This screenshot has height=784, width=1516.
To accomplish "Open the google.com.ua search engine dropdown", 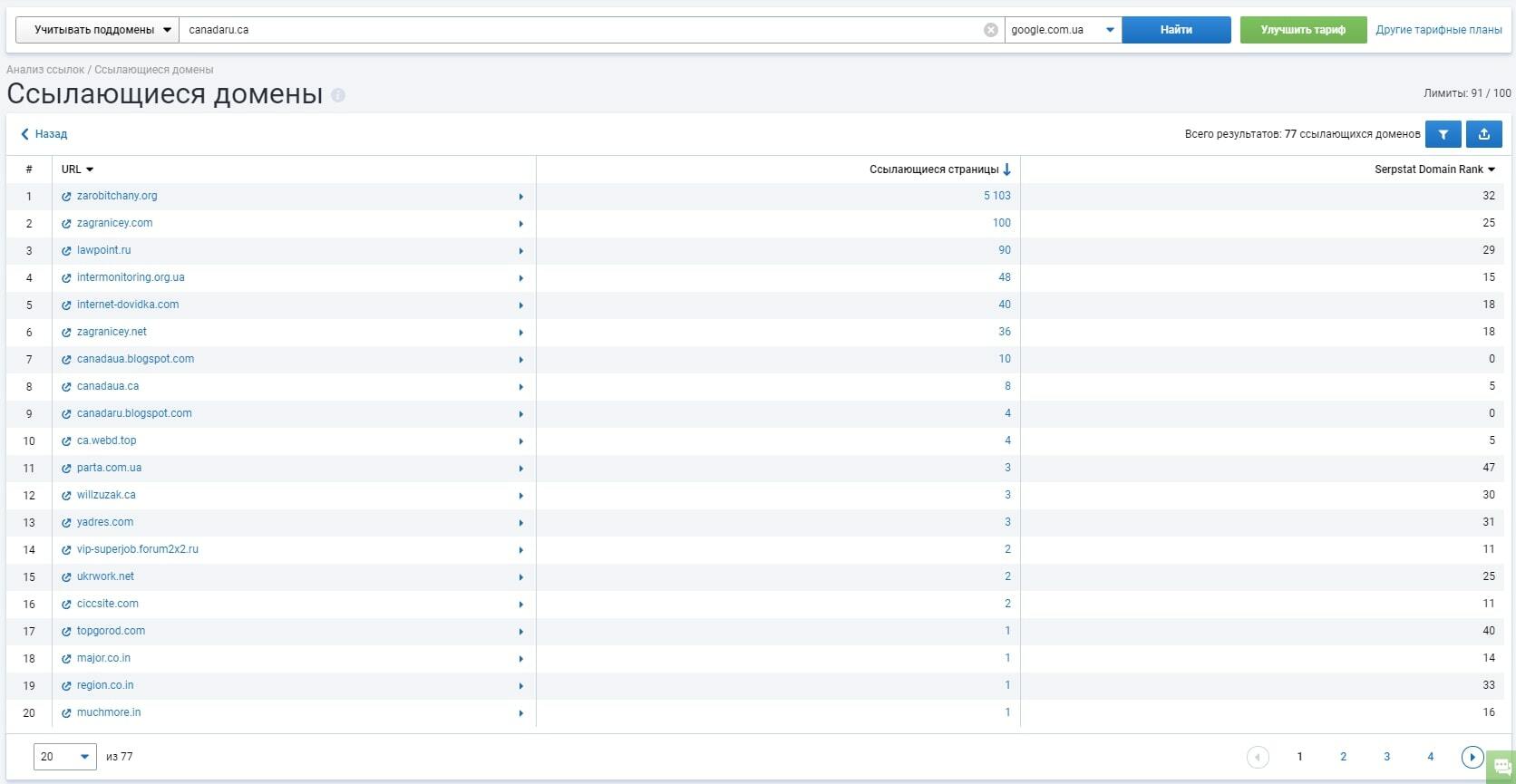I will 1063,30.
